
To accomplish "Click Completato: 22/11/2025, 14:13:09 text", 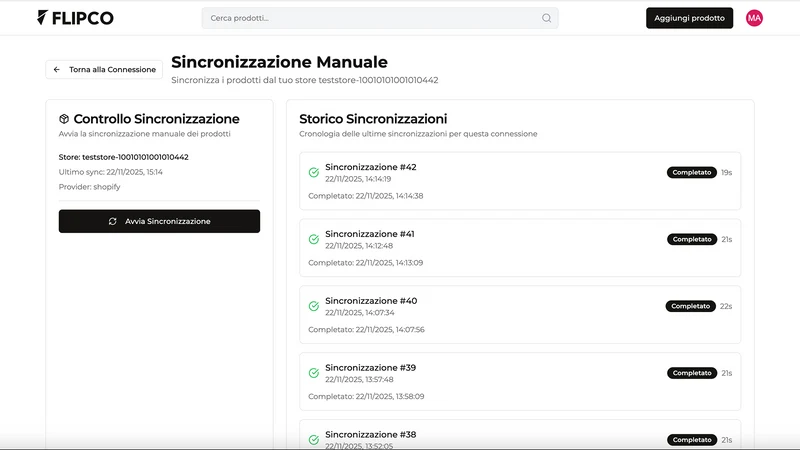I will pyautogui.click(x=366, y=263).
